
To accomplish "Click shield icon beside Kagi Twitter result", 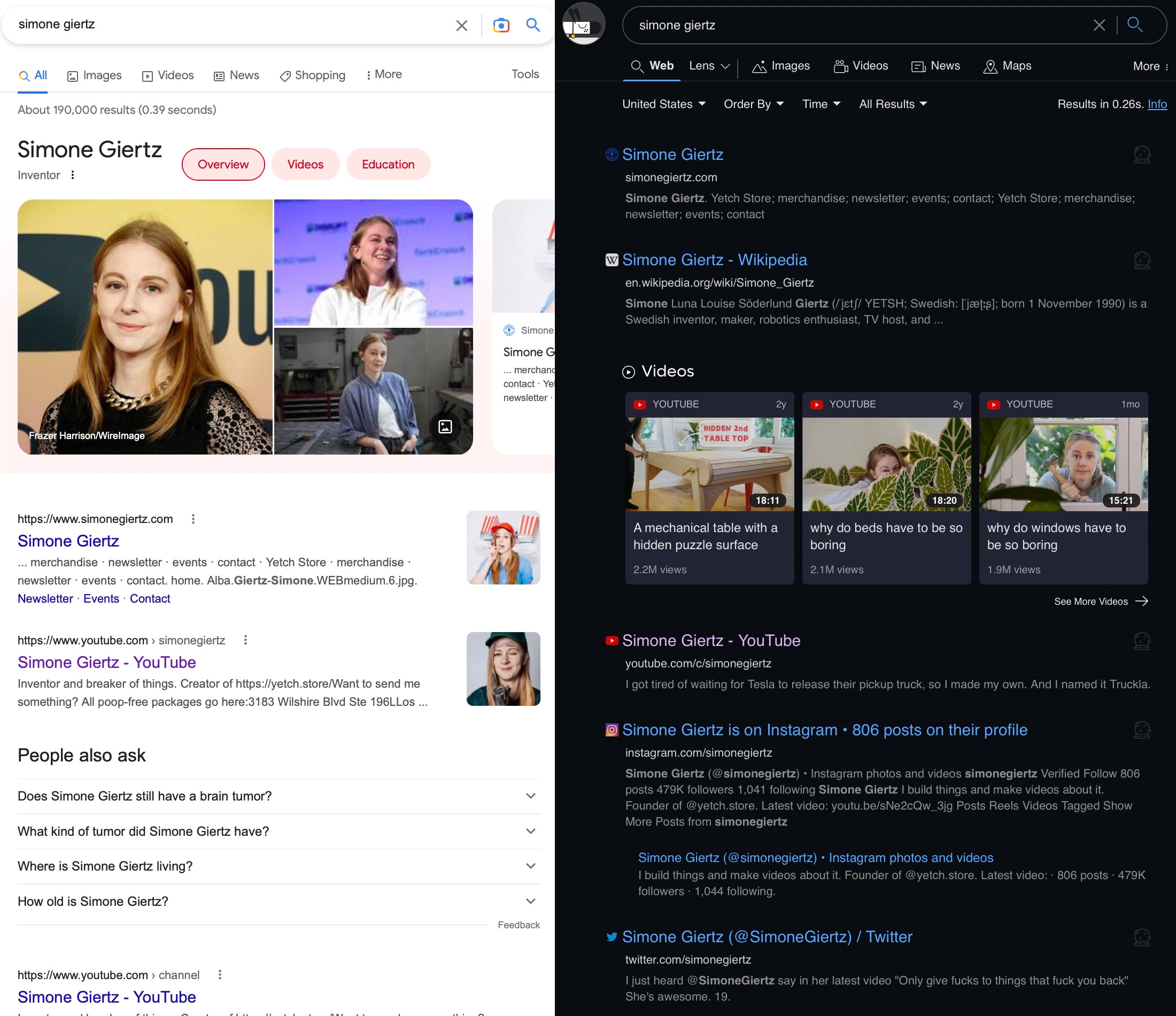I will 1142,937.
